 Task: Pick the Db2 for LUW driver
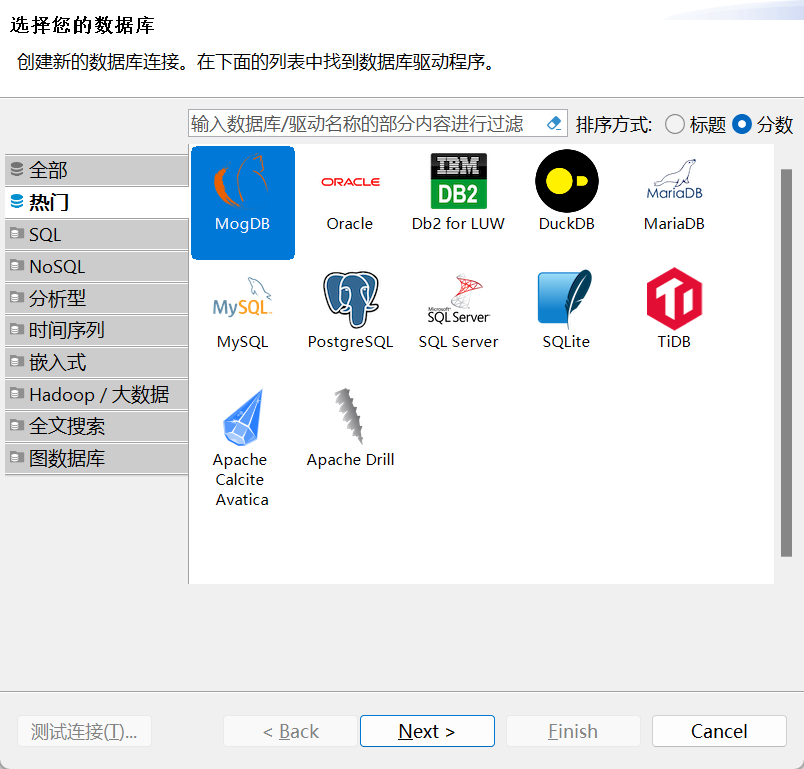[458, 193]
